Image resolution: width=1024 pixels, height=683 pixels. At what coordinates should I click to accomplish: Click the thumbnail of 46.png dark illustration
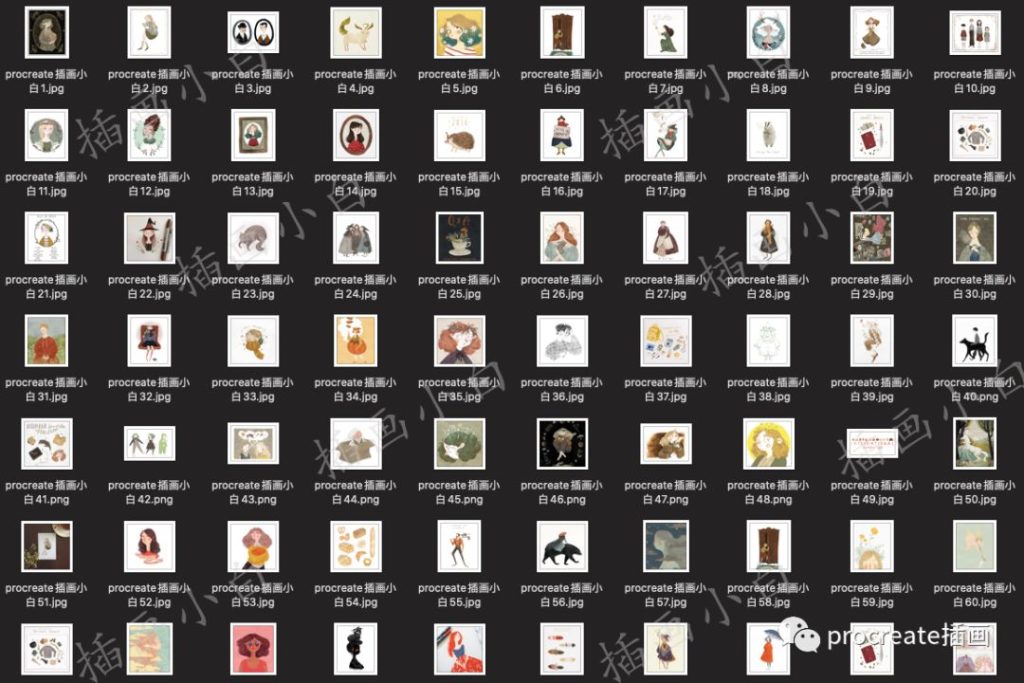pyautogui.click(x=562, y=443)
